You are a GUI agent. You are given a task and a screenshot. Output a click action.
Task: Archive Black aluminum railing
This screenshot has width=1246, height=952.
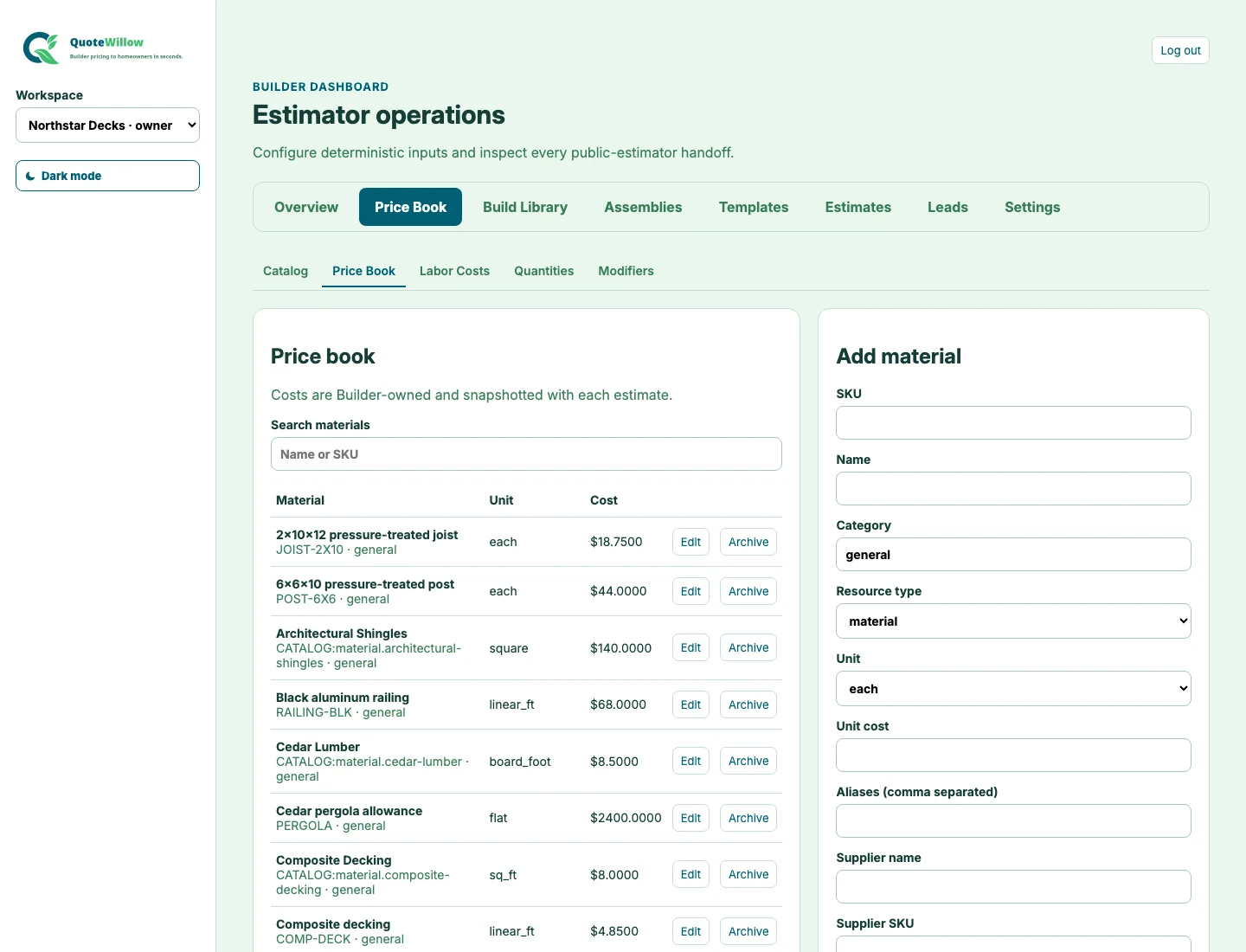748,704
